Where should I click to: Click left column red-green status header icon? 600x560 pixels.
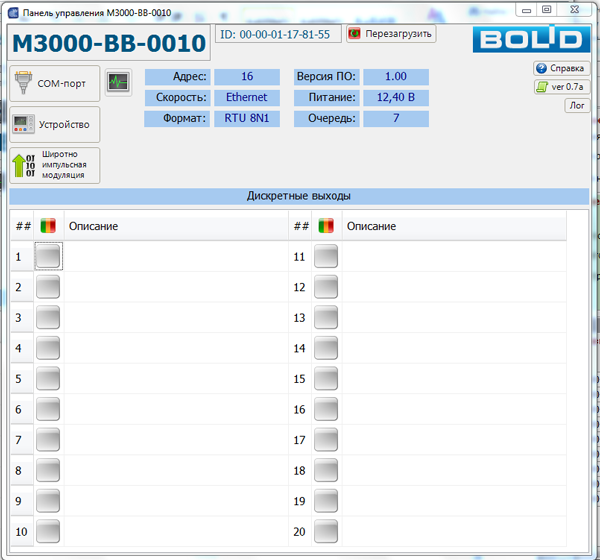point(48,227)
